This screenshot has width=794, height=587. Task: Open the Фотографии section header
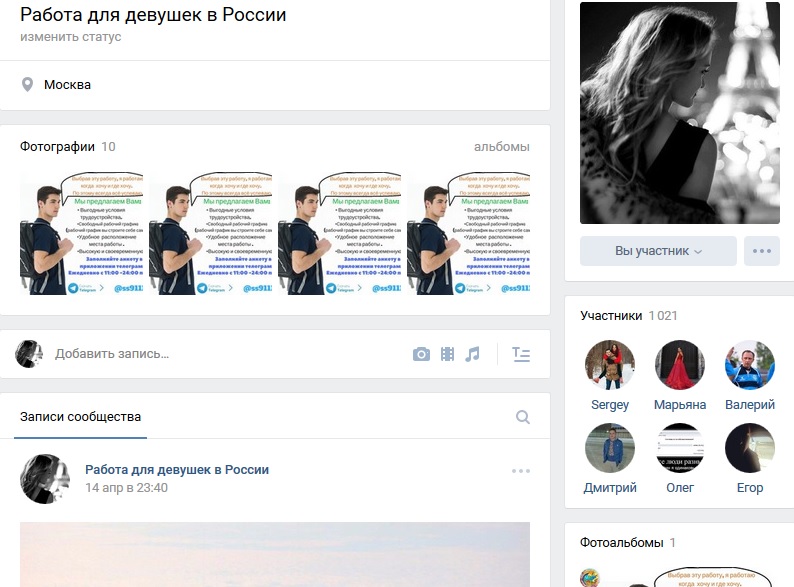[57, 147]
